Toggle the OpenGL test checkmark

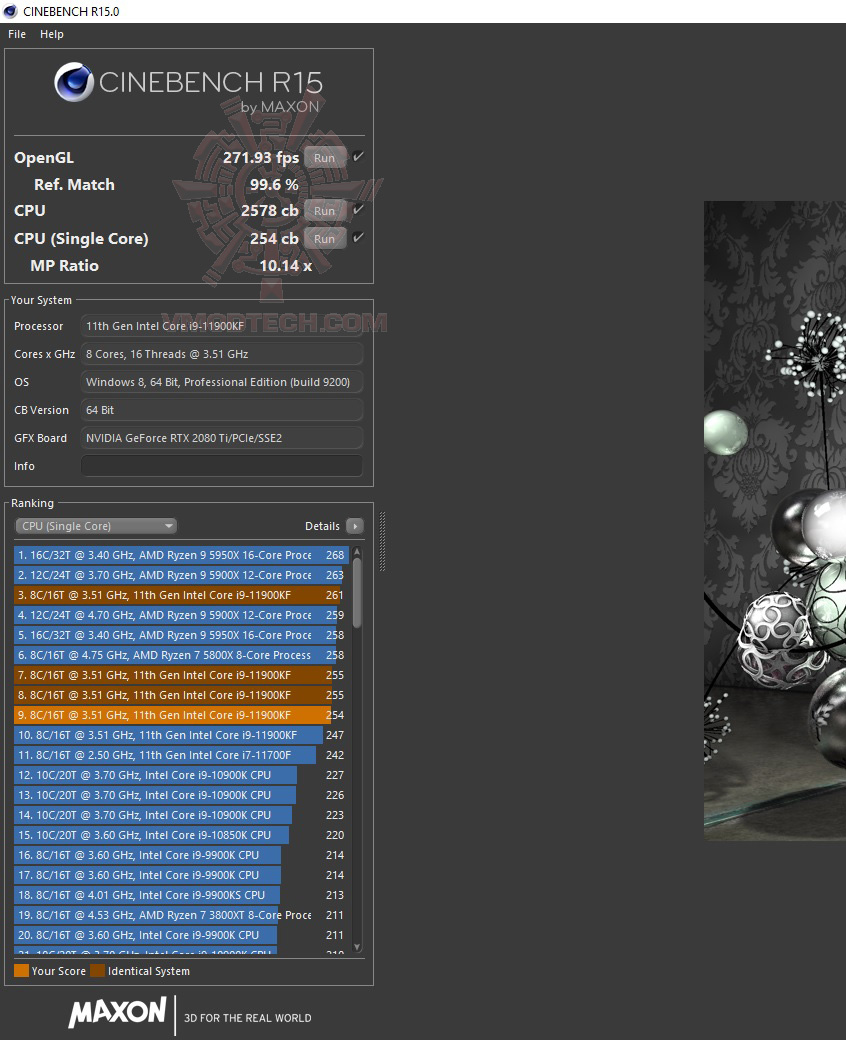pyautogui.click(x=358, y=157)
